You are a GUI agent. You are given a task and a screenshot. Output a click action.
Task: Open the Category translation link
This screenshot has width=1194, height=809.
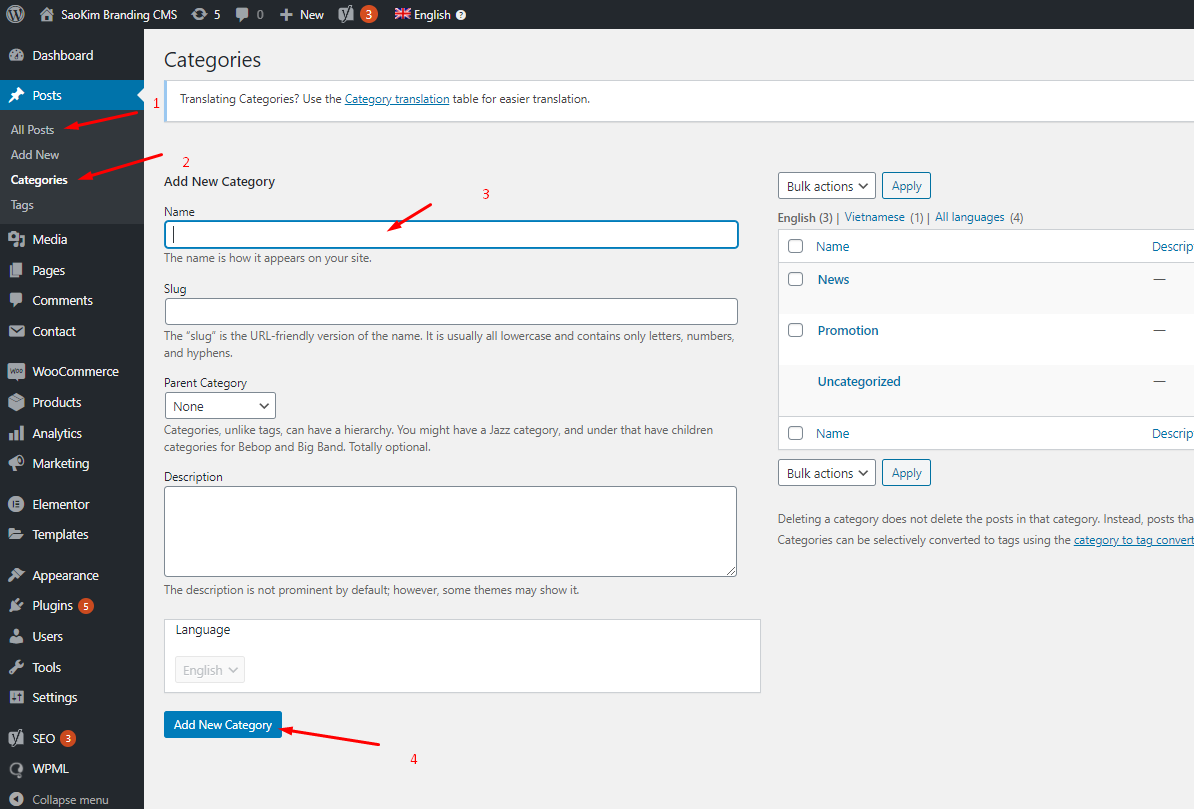pyautogui.click(x=396, y=99)
